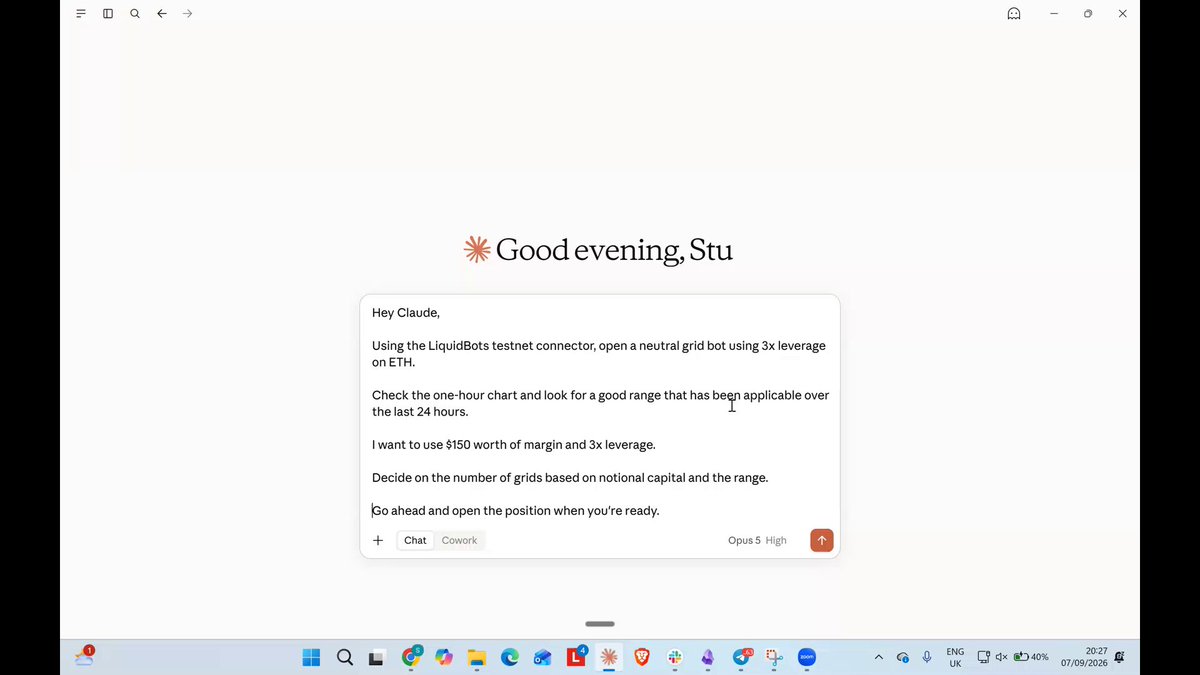Open Microsoft Edge from the taskbar
Viewport: 1200px width, 675px height.
[510, 657]
